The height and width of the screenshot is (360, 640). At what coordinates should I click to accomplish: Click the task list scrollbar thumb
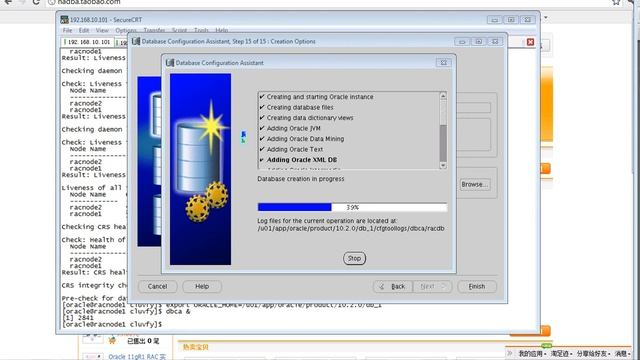443,143
